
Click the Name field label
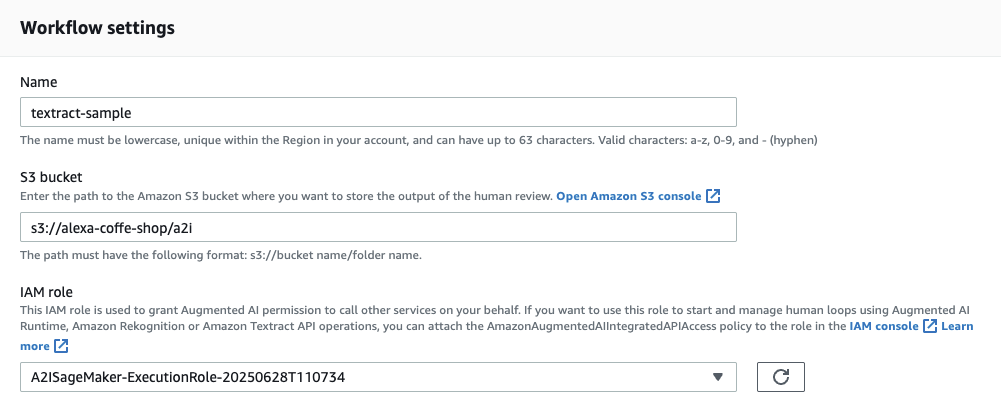point(39,82)
